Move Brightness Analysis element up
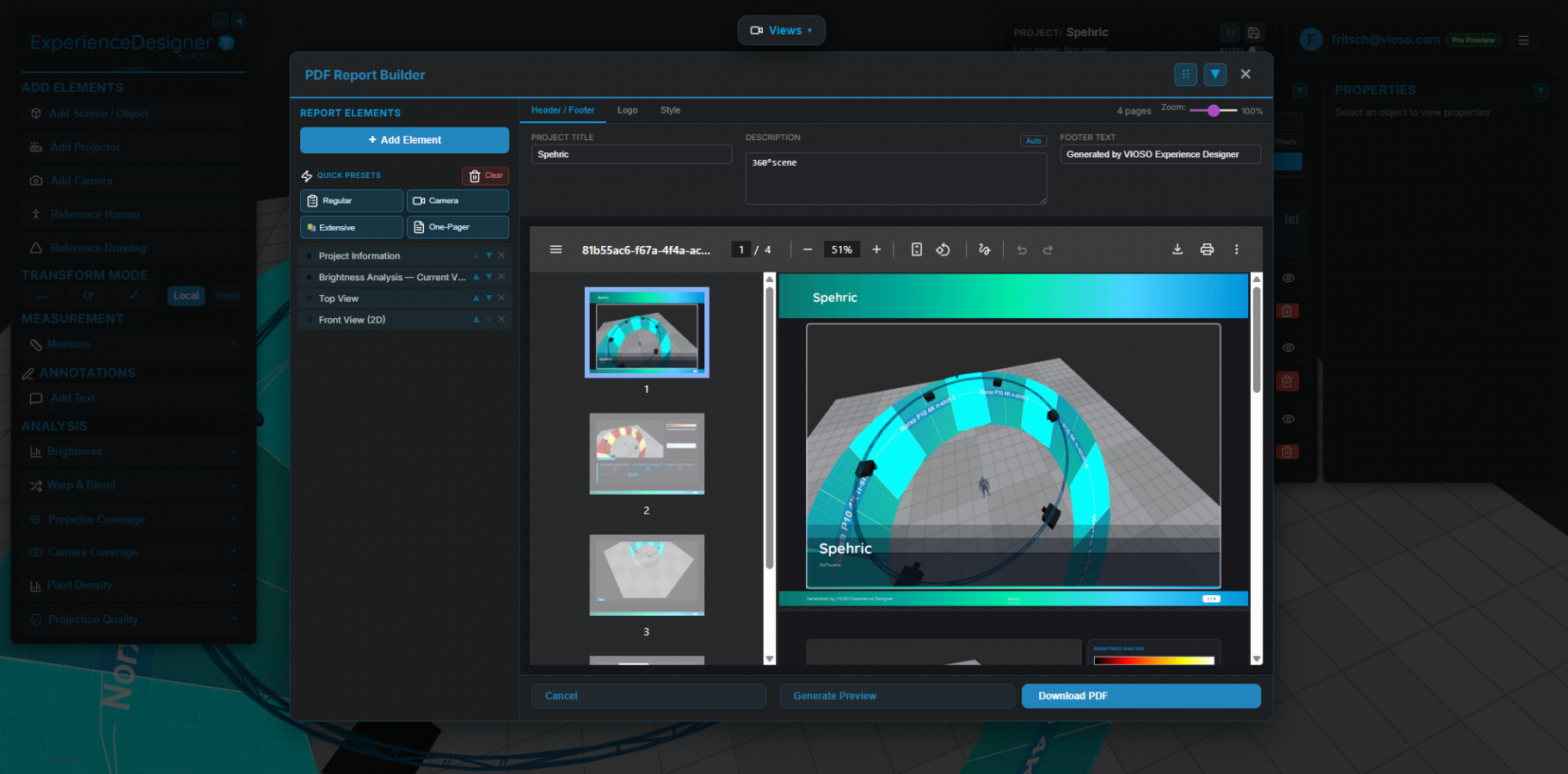1568x774 pixels. tap(476, 277)
